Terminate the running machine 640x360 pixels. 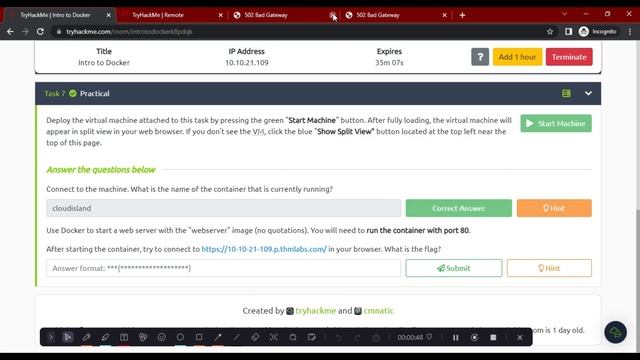point(569,57)
